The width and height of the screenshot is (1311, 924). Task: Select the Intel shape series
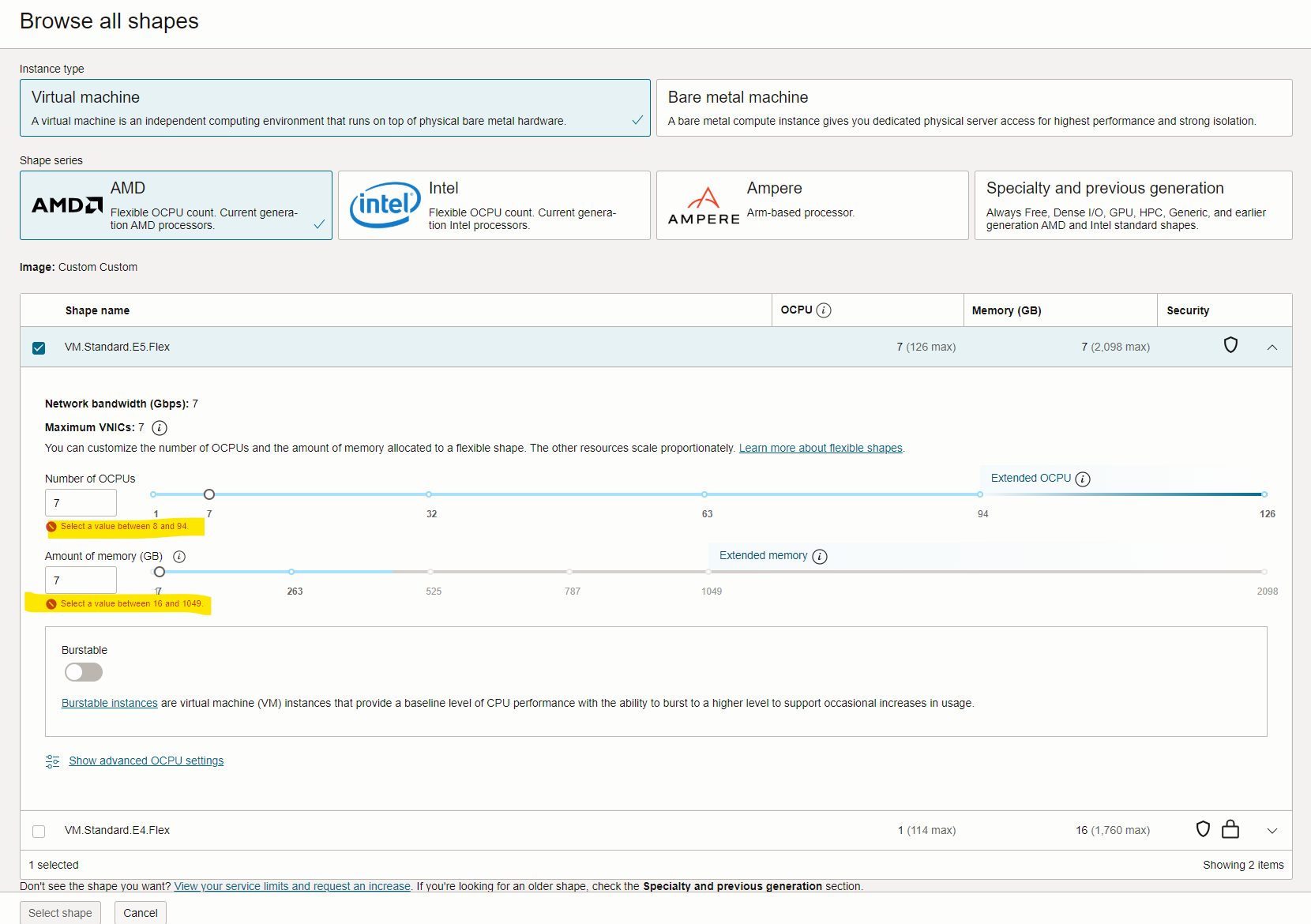(x=494, y=205)
